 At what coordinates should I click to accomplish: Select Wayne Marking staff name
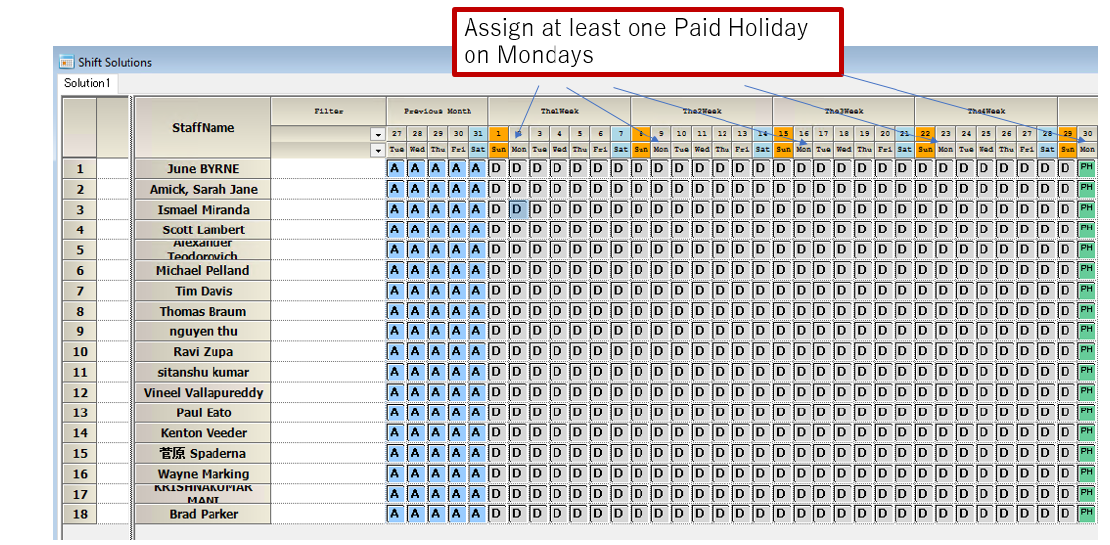coord(203,474)
